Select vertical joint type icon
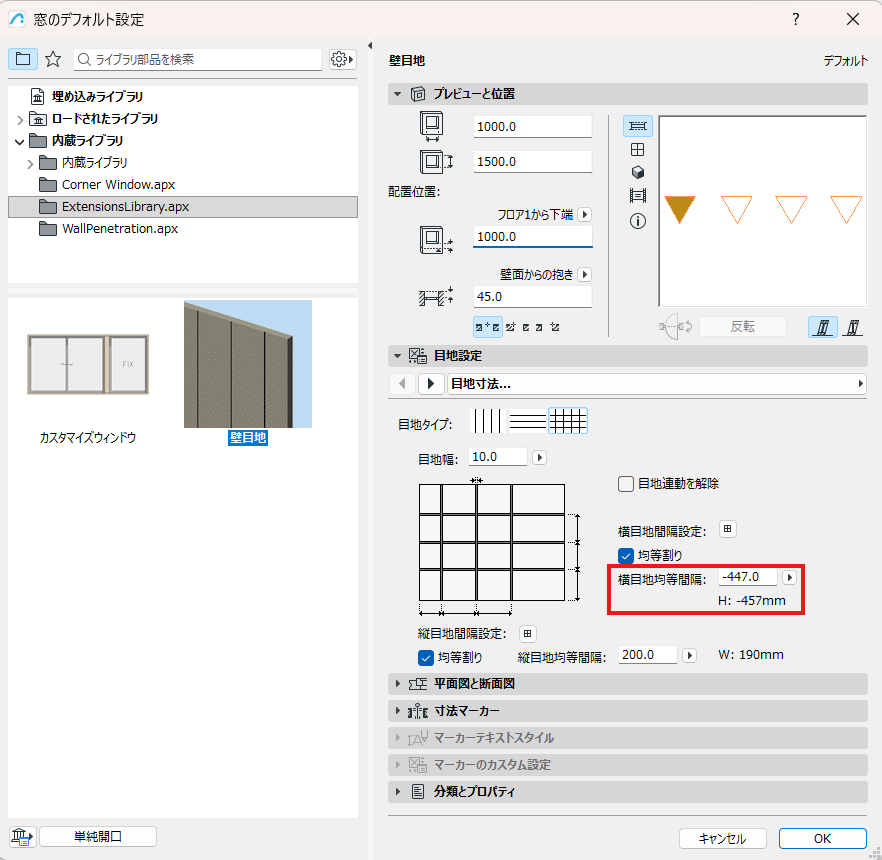Image resolution: width=882 pixels, height=860 pixels. 488,421
